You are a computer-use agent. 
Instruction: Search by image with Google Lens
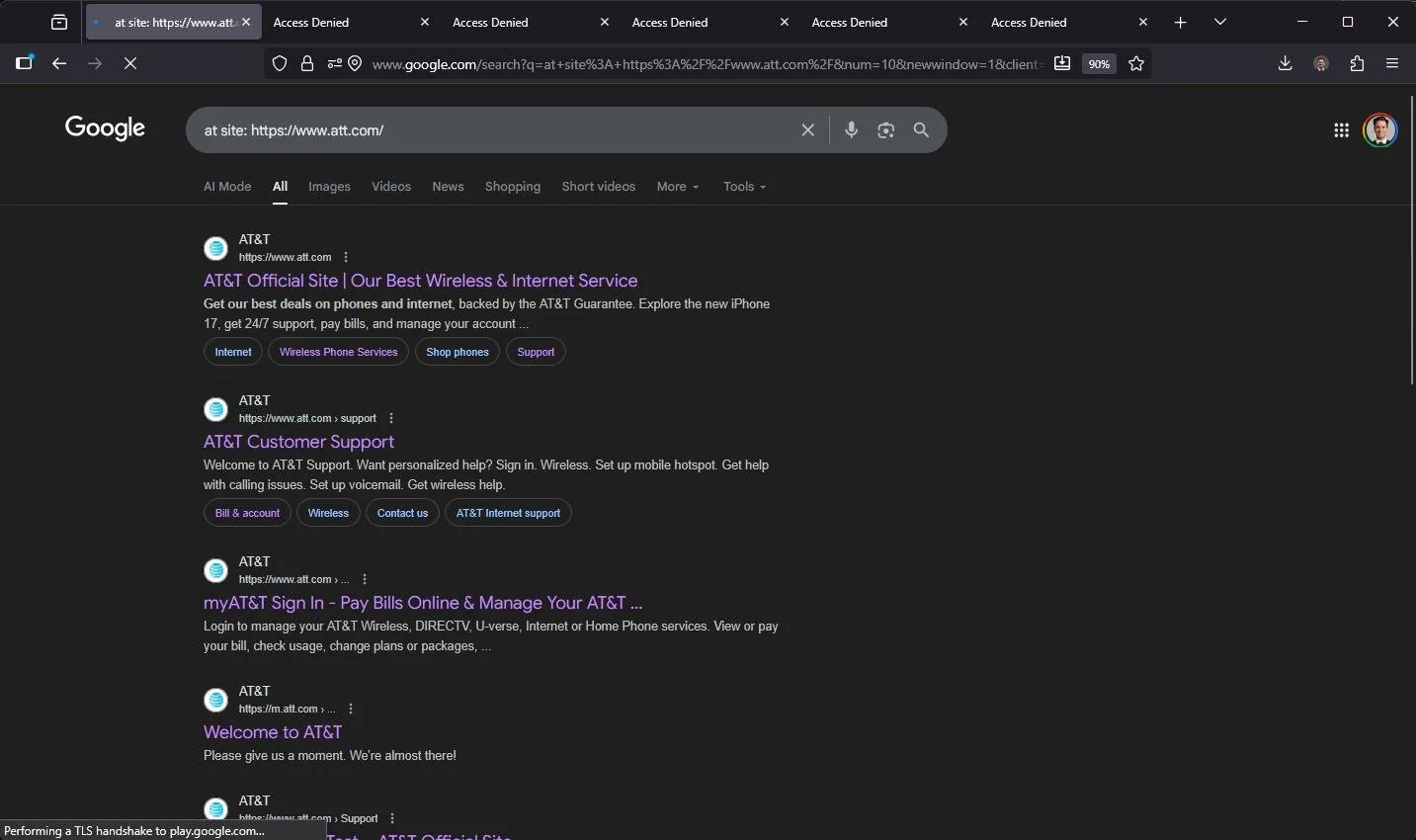pyautogui.click(x=886, y=130)
